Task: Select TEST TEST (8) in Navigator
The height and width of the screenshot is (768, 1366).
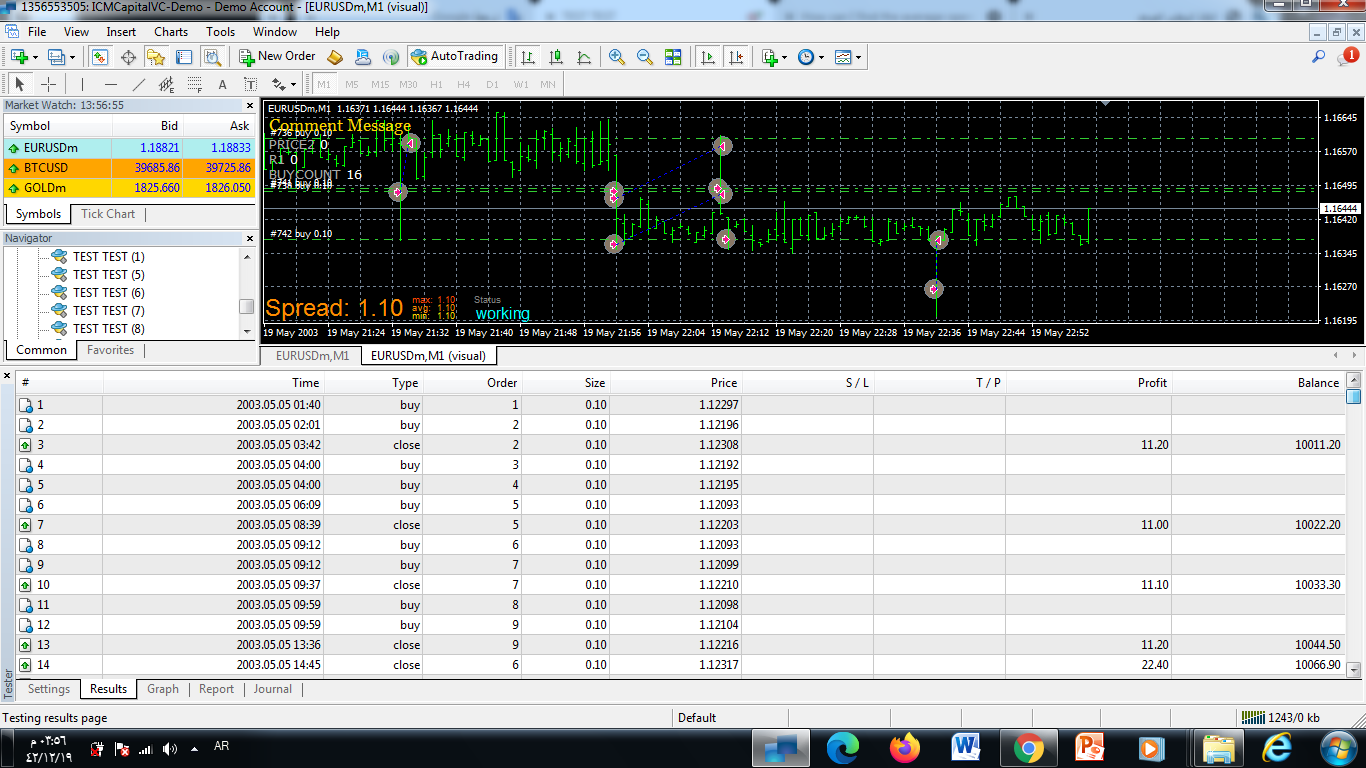Action: coord(108,329)
